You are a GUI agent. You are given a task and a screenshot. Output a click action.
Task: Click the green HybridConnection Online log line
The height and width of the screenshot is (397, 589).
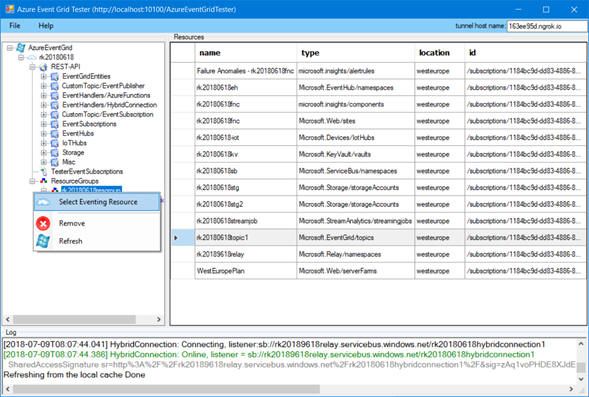pyautogui.click(x=269, y=355)
